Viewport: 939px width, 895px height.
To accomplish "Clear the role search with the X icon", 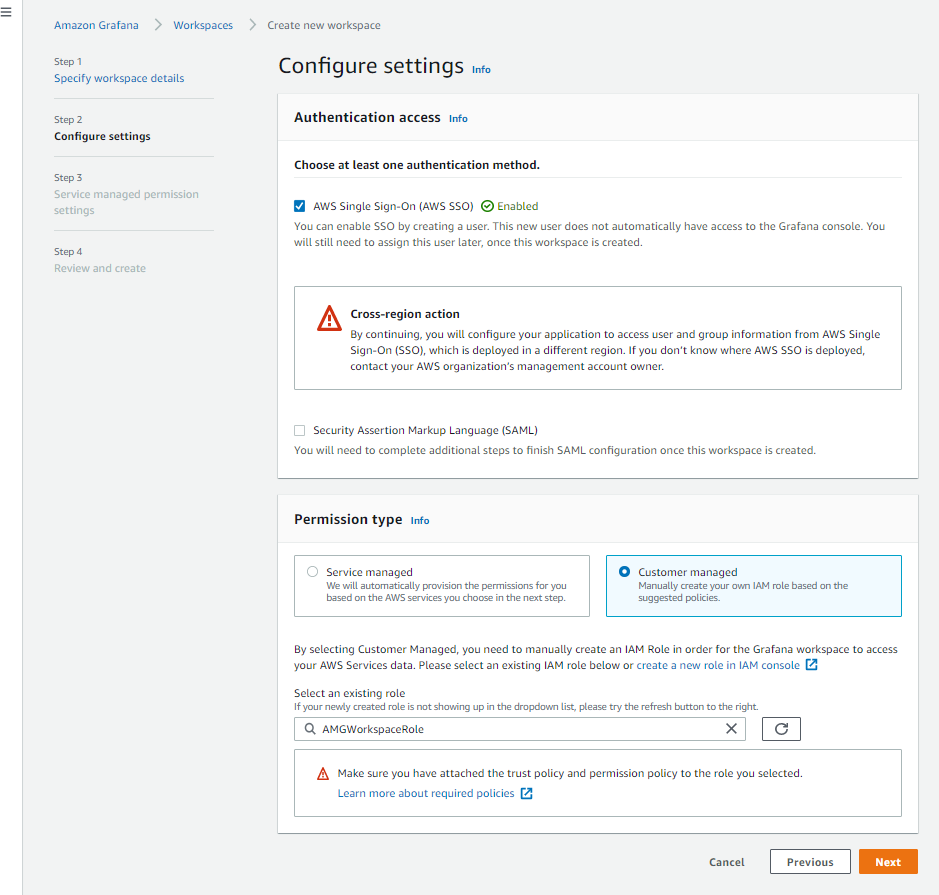I will 731,728.
